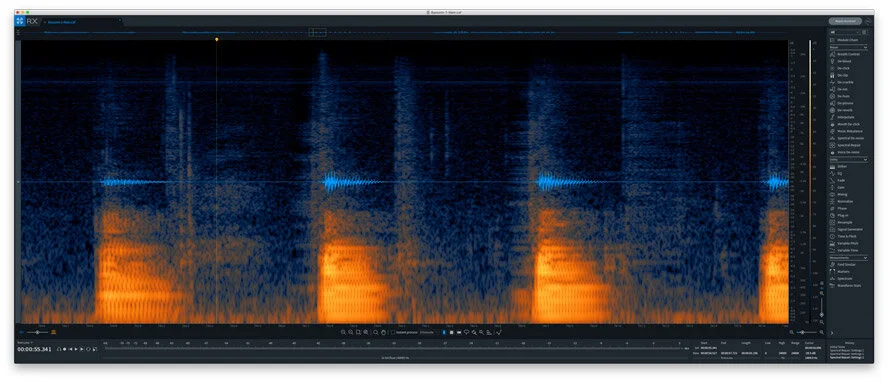Toggle module list view icon
Viewport: 888px width, 382px height.
(x=864, y=32)
